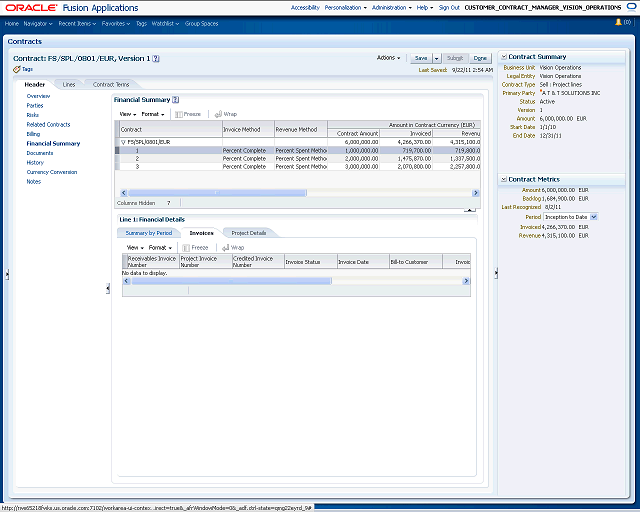Switch to the Lines tab
This screenshot has width=640, height=512.
69,85
